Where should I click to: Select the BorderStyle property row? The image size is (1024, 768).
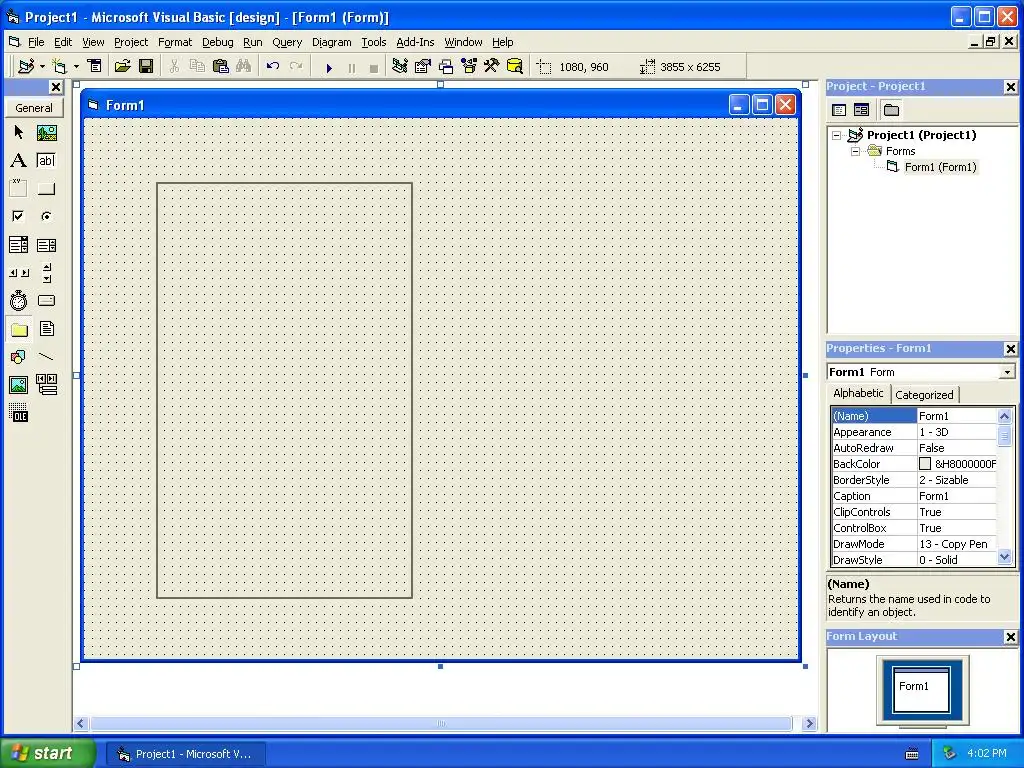point(914,480)
